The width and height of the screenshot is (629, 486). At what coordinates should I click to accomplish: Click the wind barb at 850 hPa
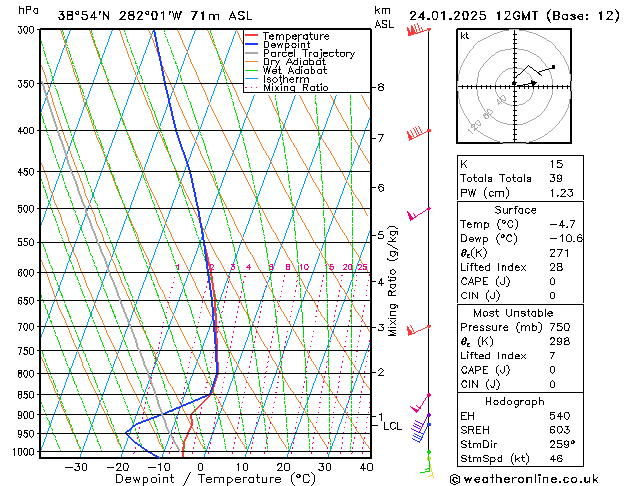point(420,403)
